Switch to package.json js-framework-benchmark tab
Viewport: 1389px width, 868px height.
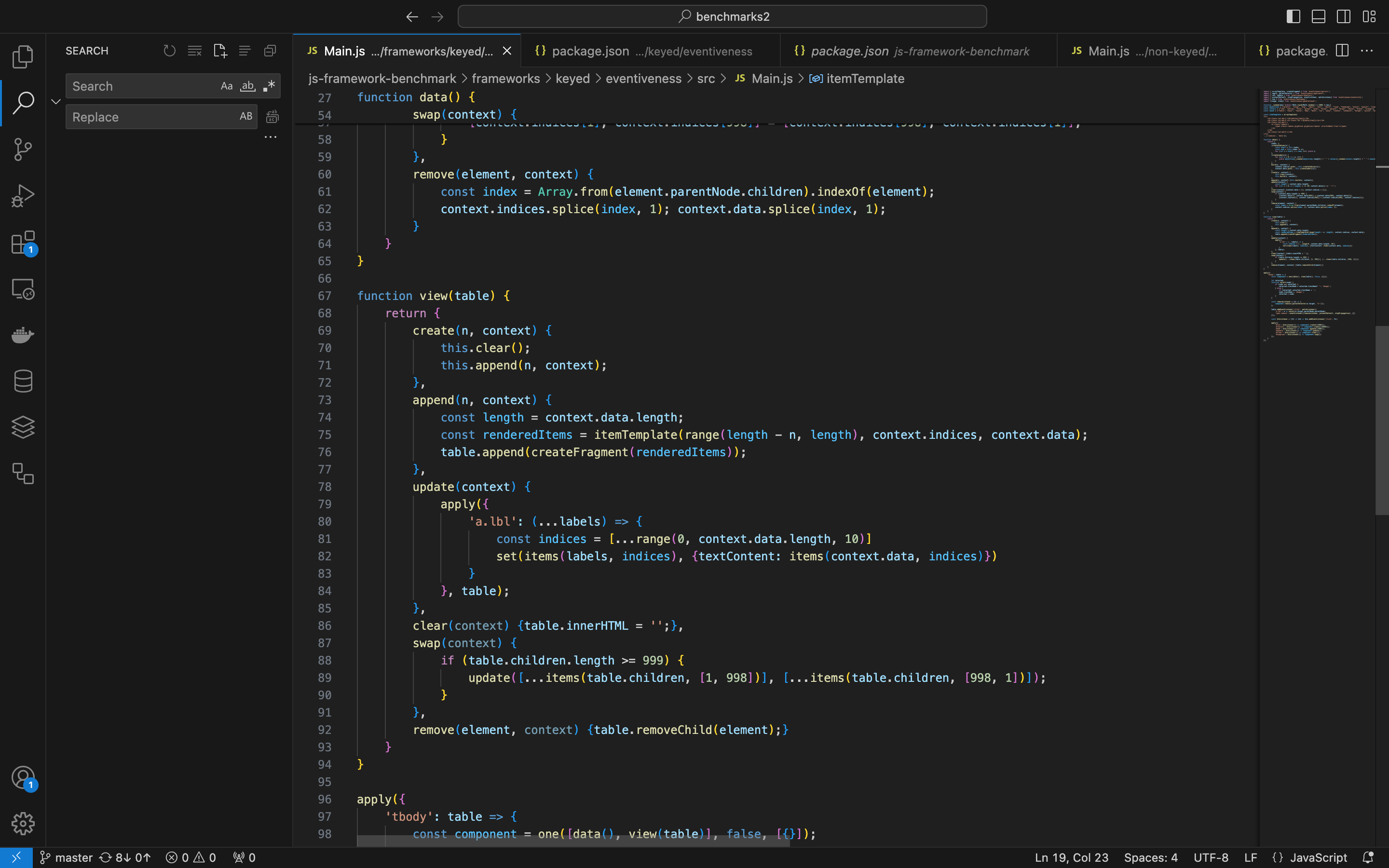[x=918, y=51]
